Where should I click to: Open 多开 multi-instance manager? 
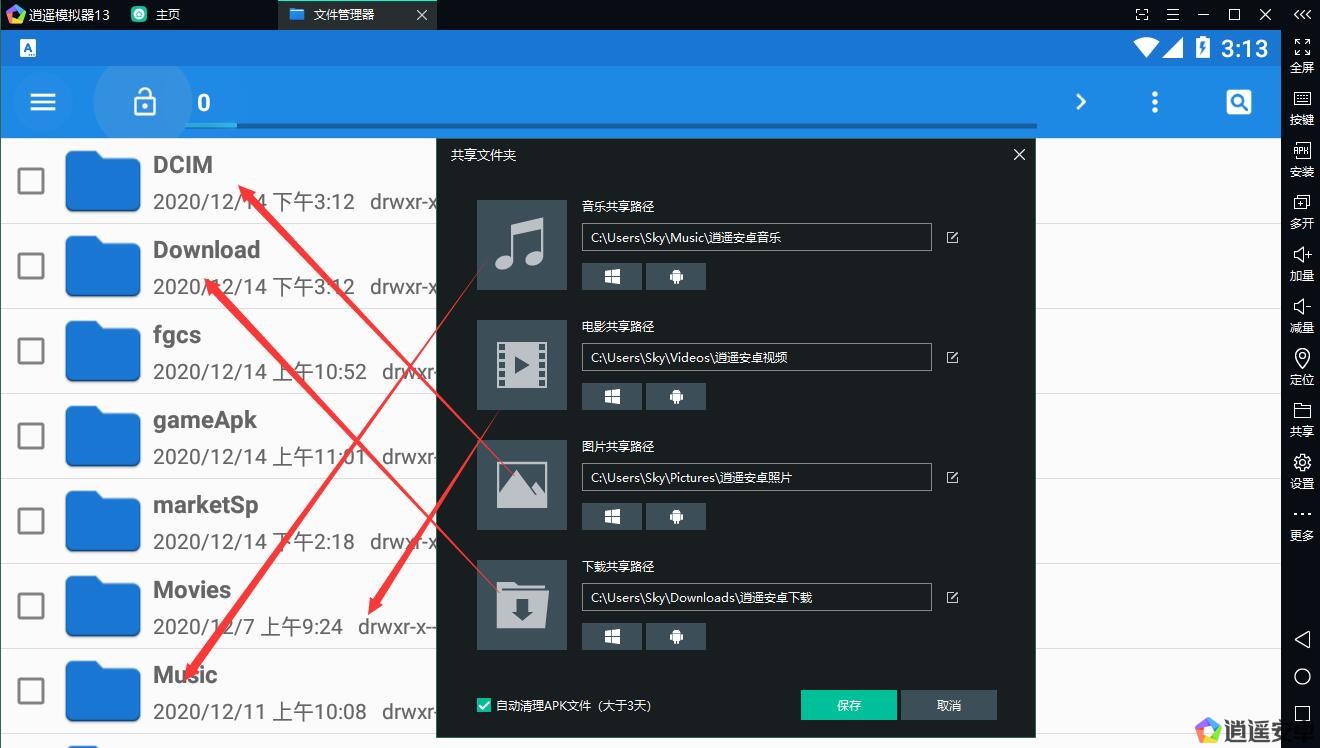click(x=1301, y=210)
